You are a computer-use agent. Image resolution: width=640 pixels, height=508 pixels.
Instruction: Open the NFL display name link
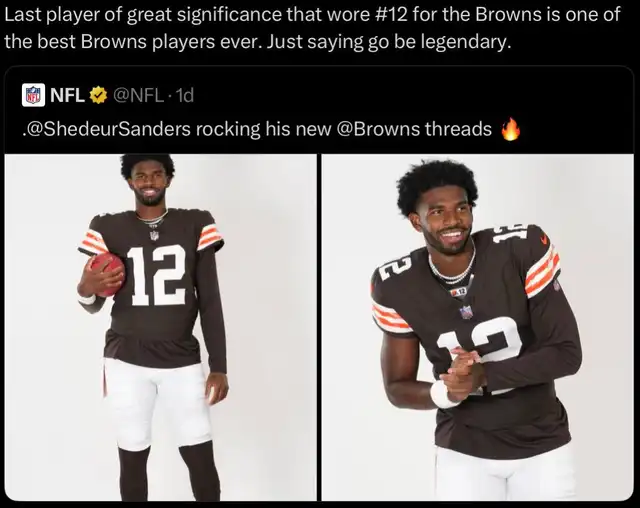click(67, 95)
